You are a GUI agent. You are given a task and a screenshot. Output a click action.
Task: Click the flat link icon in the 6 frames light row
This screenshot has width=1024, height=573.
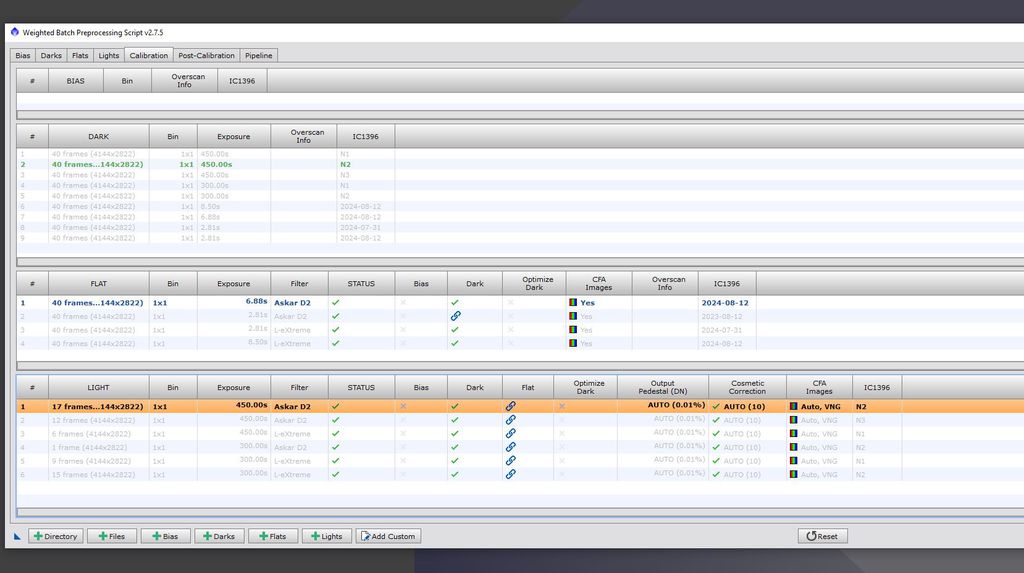pos(511,434)
